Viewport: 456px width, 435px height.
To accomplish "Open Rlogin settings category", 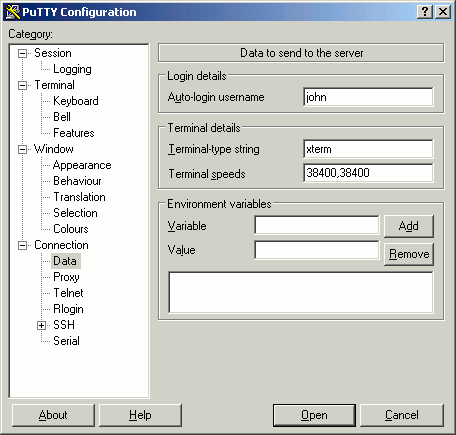I will [68, 309].
